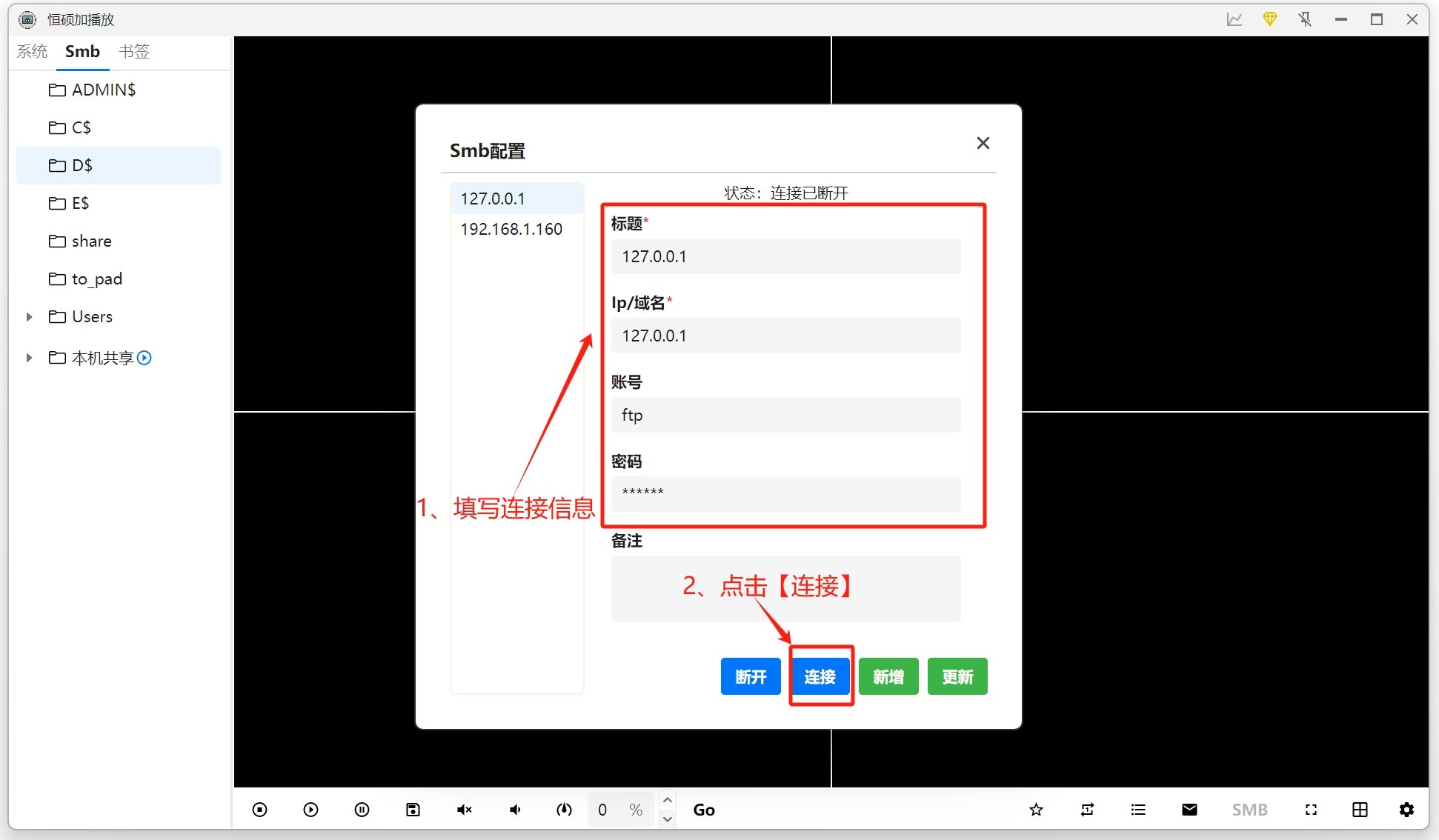Enter fullscreen mode
Viewport: 1439px width, 840px height.
(x=1311, y=810)
